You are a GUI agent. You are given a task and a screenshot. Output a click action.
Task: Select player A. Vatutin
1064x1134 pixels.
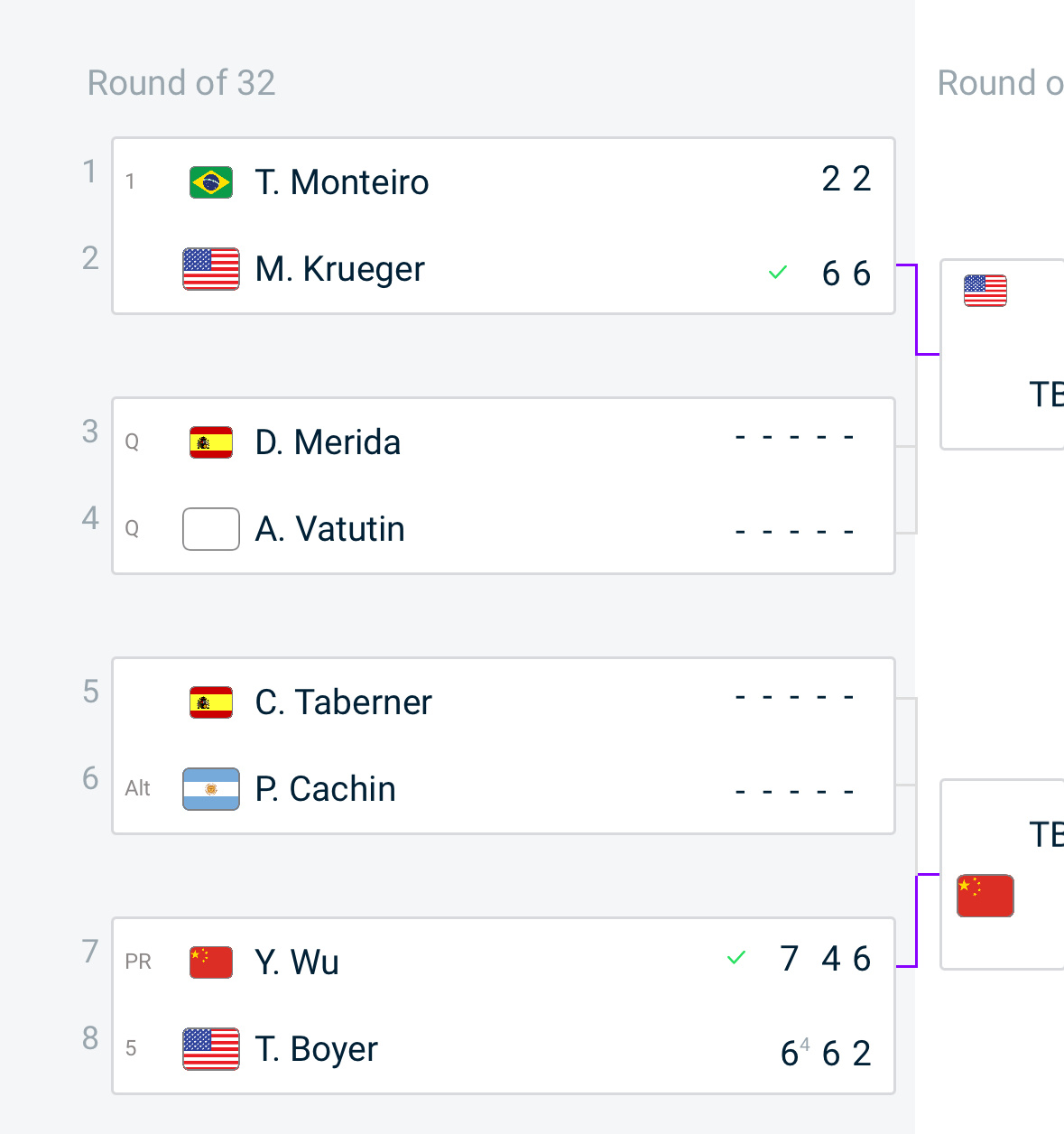[330, 529]
